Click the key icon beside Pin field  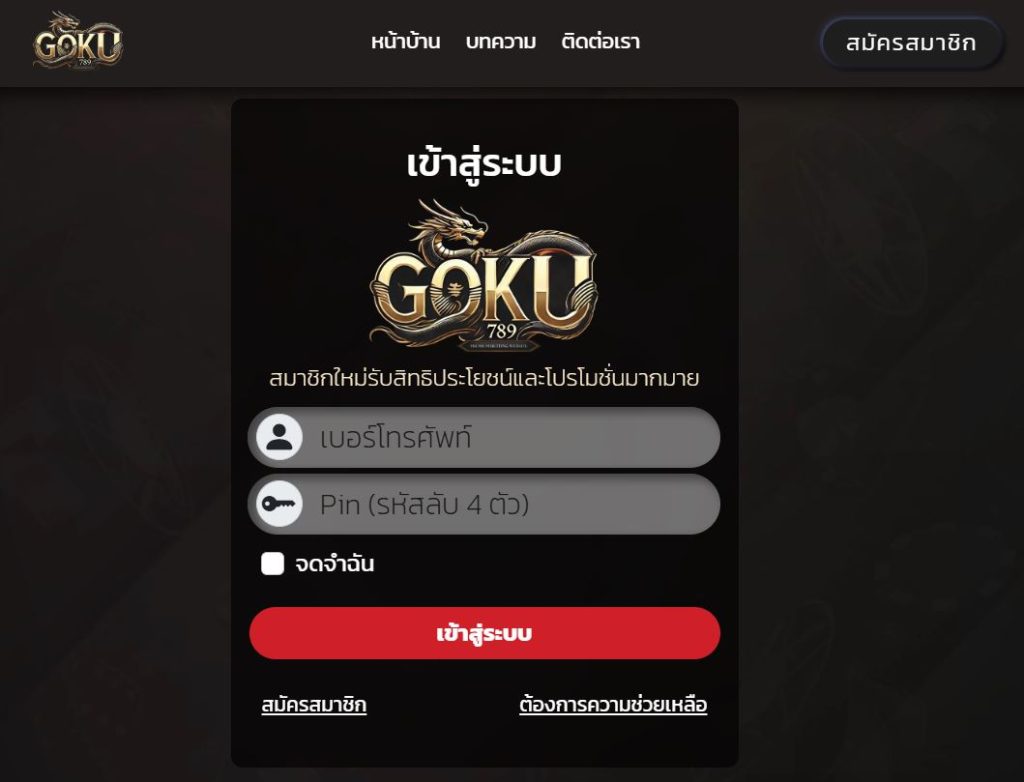point(279,504)
